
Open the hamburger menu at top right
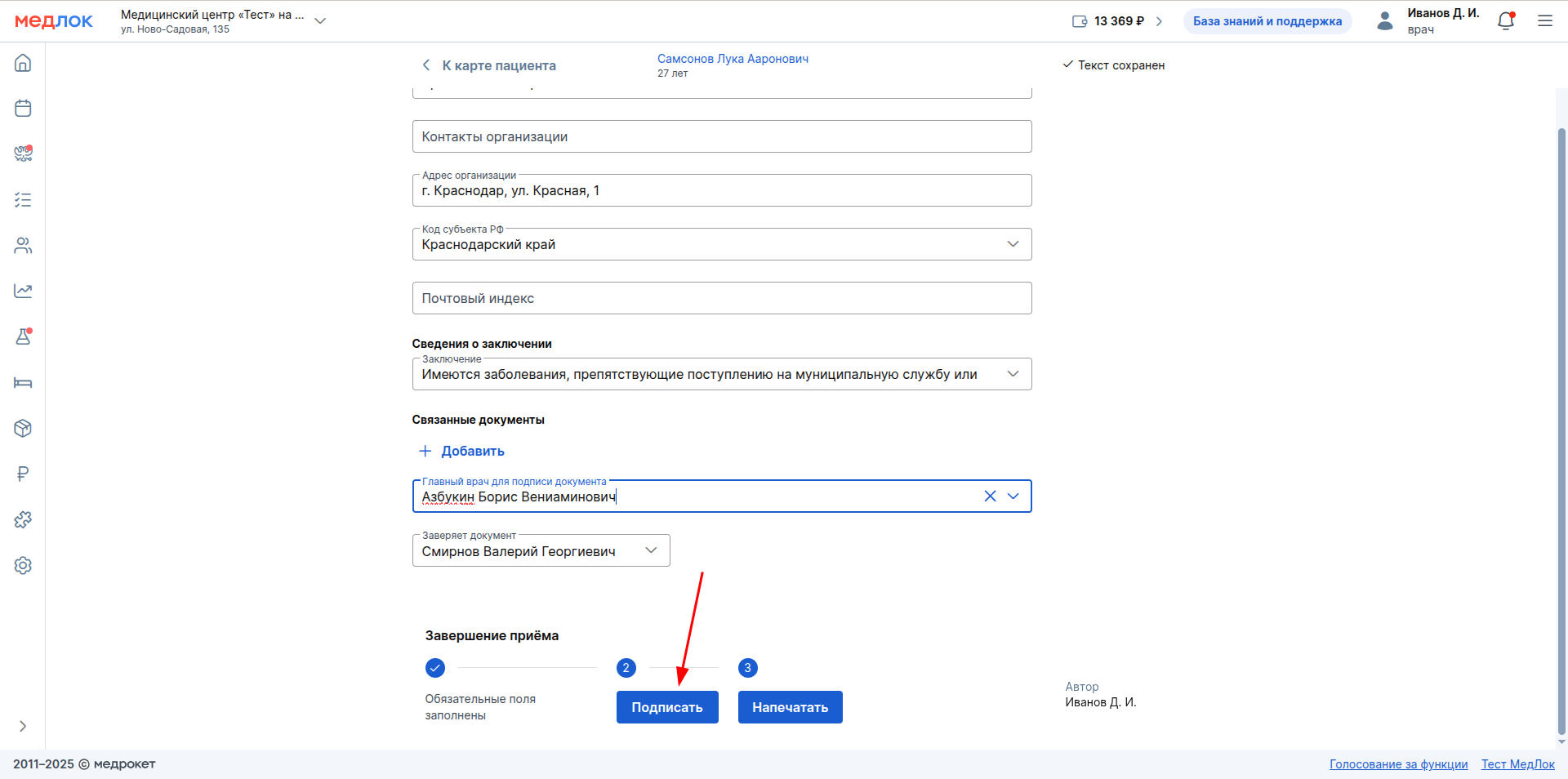coord(1545,21)
